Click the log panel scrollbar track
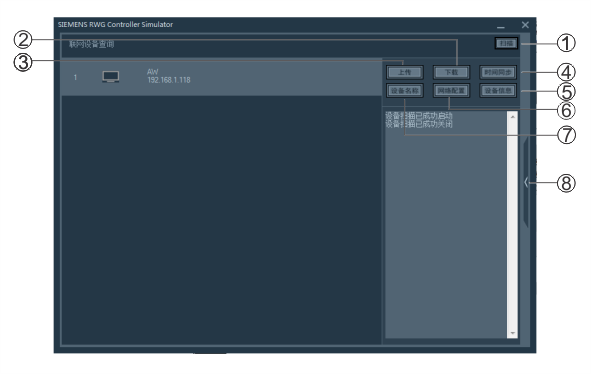The width and height of the screenshot is (591, 374). click(x=512, y=225)
